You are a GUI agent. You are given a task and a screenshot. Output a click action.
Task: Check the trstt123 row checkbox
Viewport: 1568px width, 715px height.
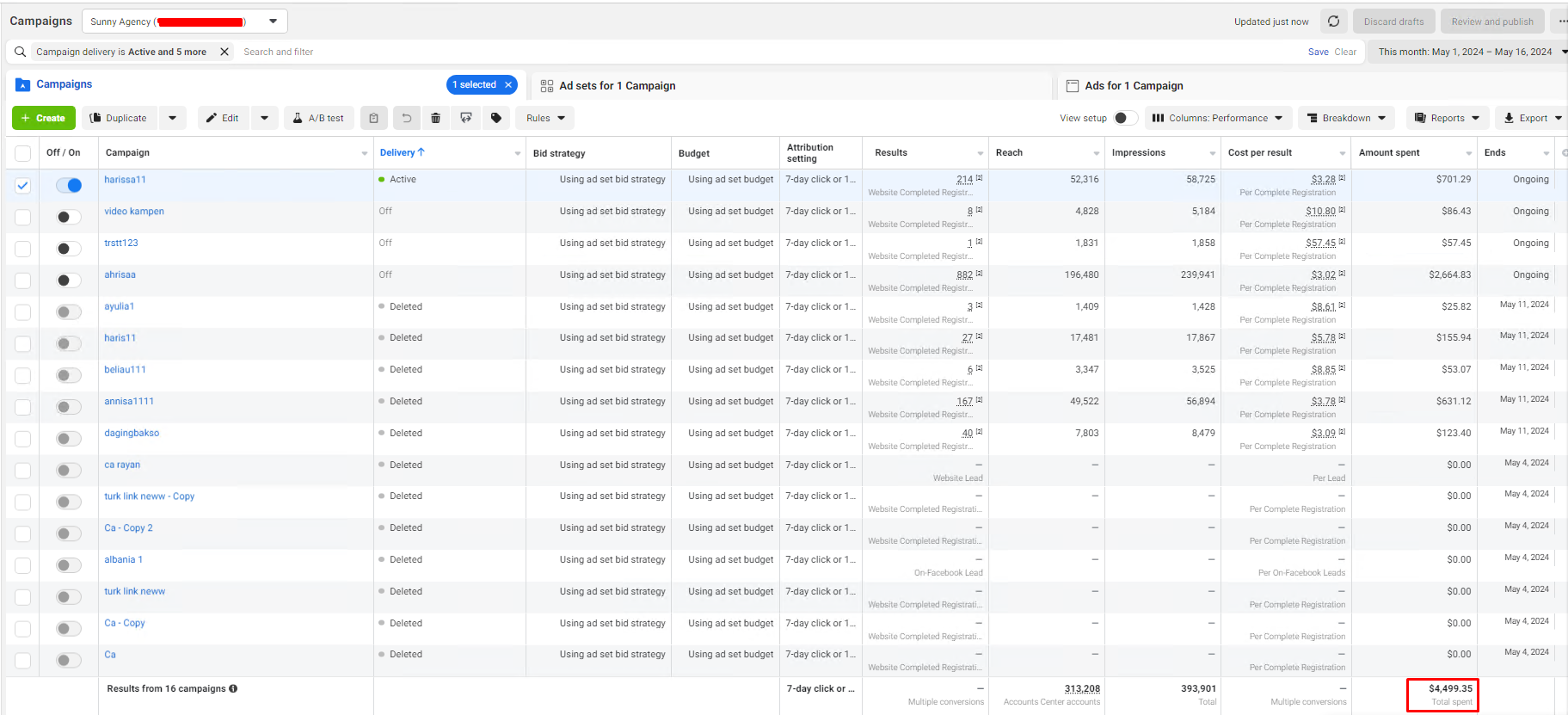tap(23, 249)
